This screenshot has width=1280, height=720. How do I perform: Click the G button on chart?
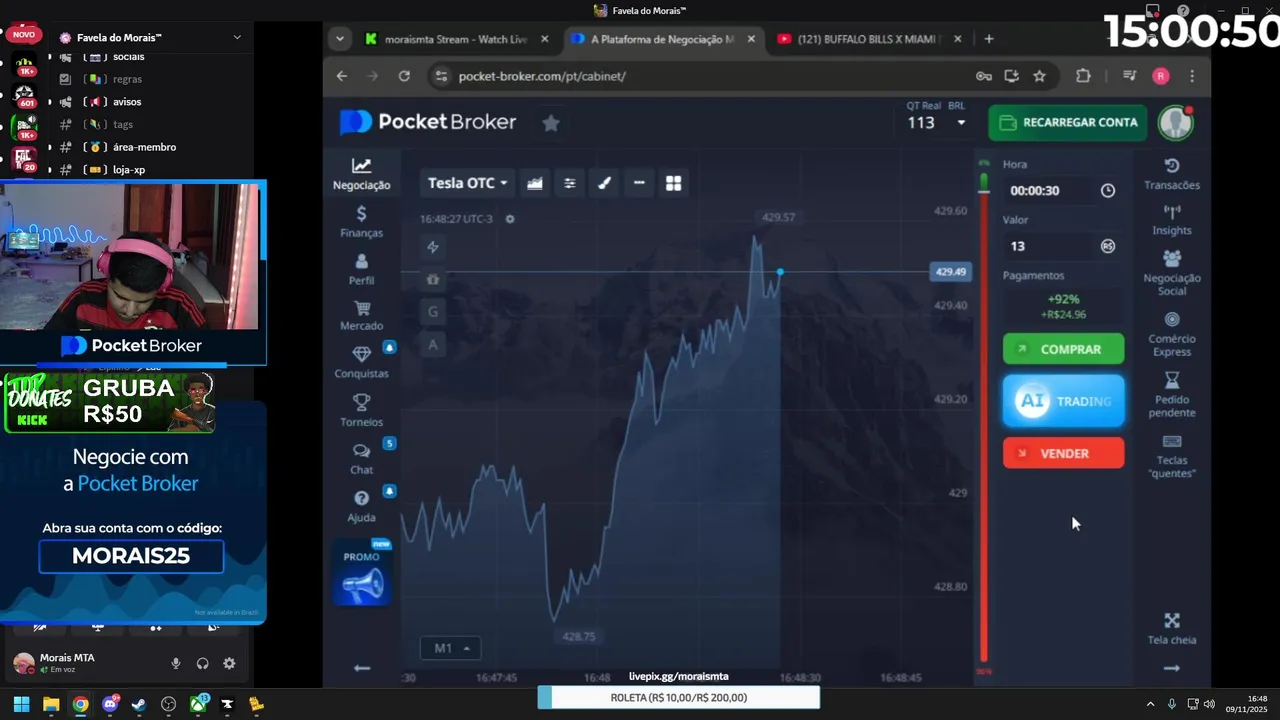(433, 312)
